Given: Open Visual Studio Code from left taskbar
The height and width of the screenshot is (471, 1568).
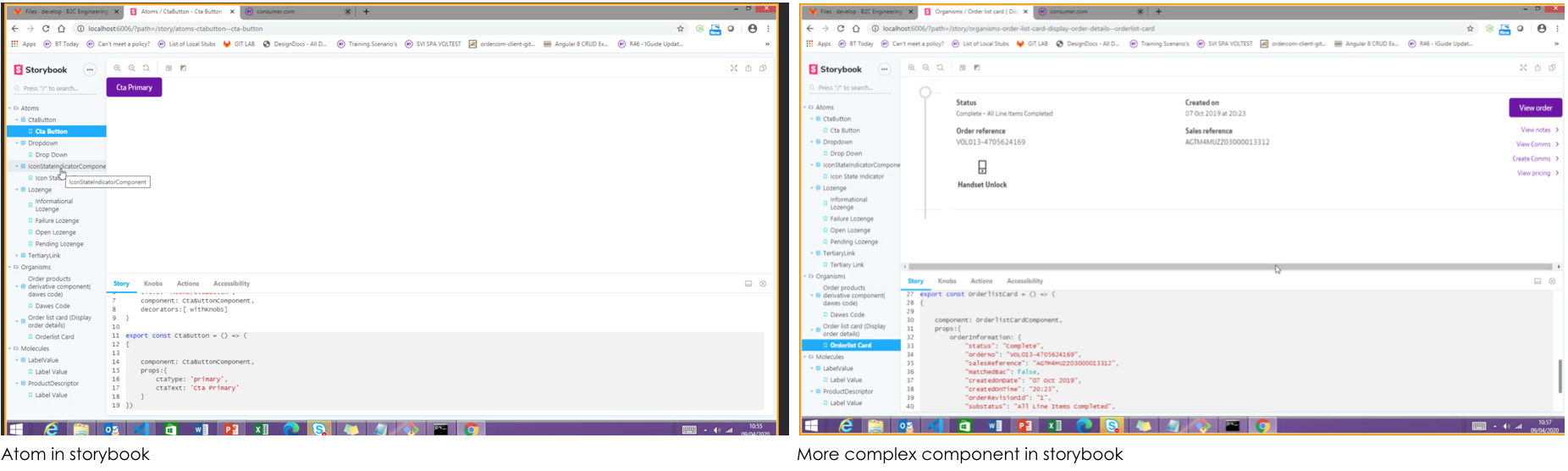Looking at the screenshot, I should (x=141, y=429).
